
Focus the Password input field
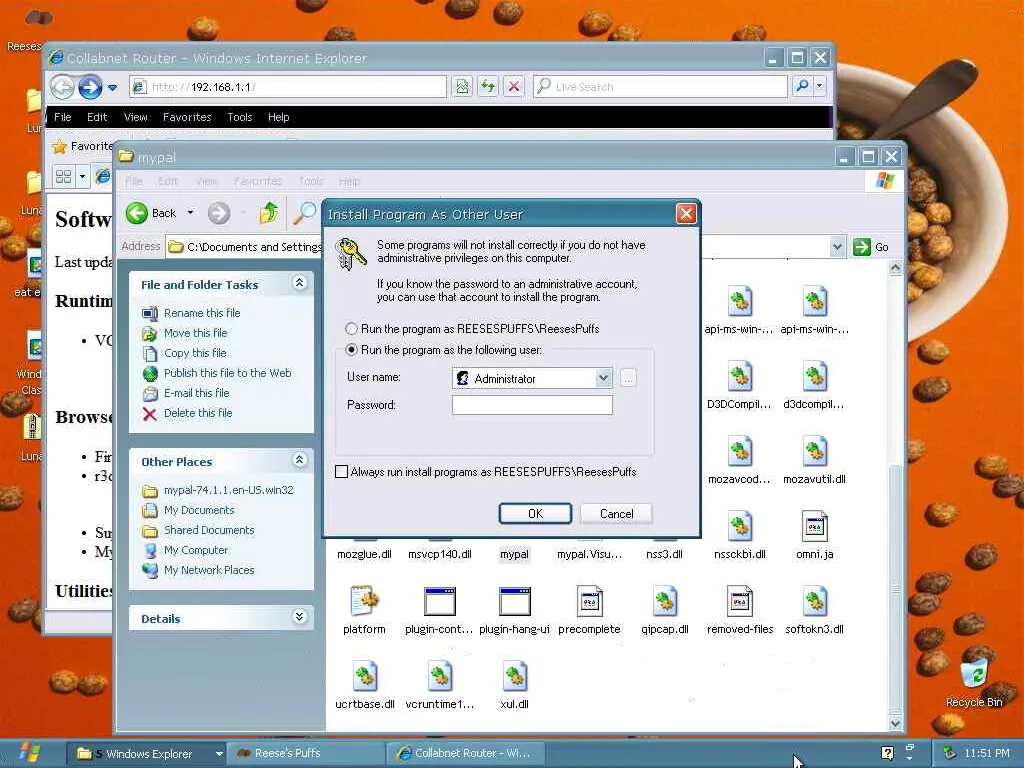(532, 405)
